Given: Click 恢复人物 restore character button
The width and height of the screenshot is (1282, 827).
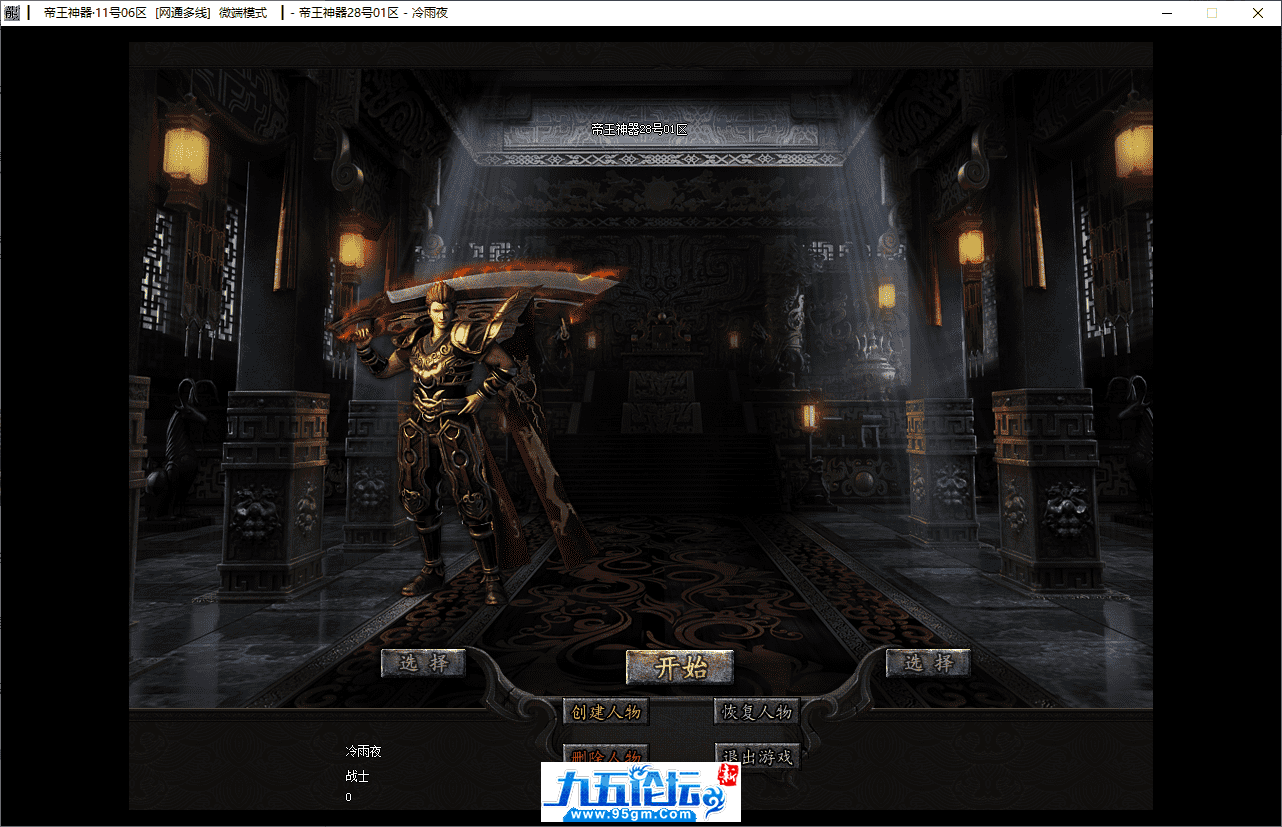Looking at the screenshot, I should [x=757, y=712].
